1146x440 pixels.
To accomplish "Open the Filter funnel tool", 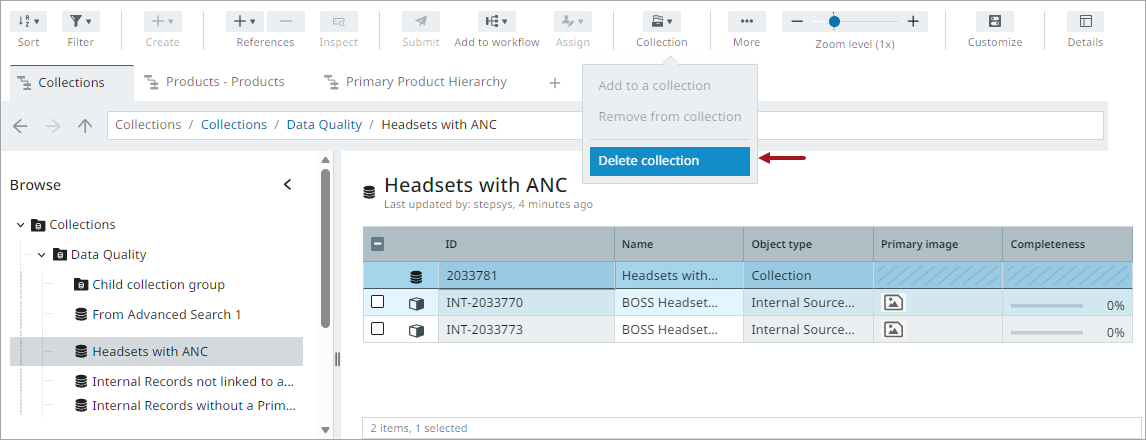I will coord(80,21).
